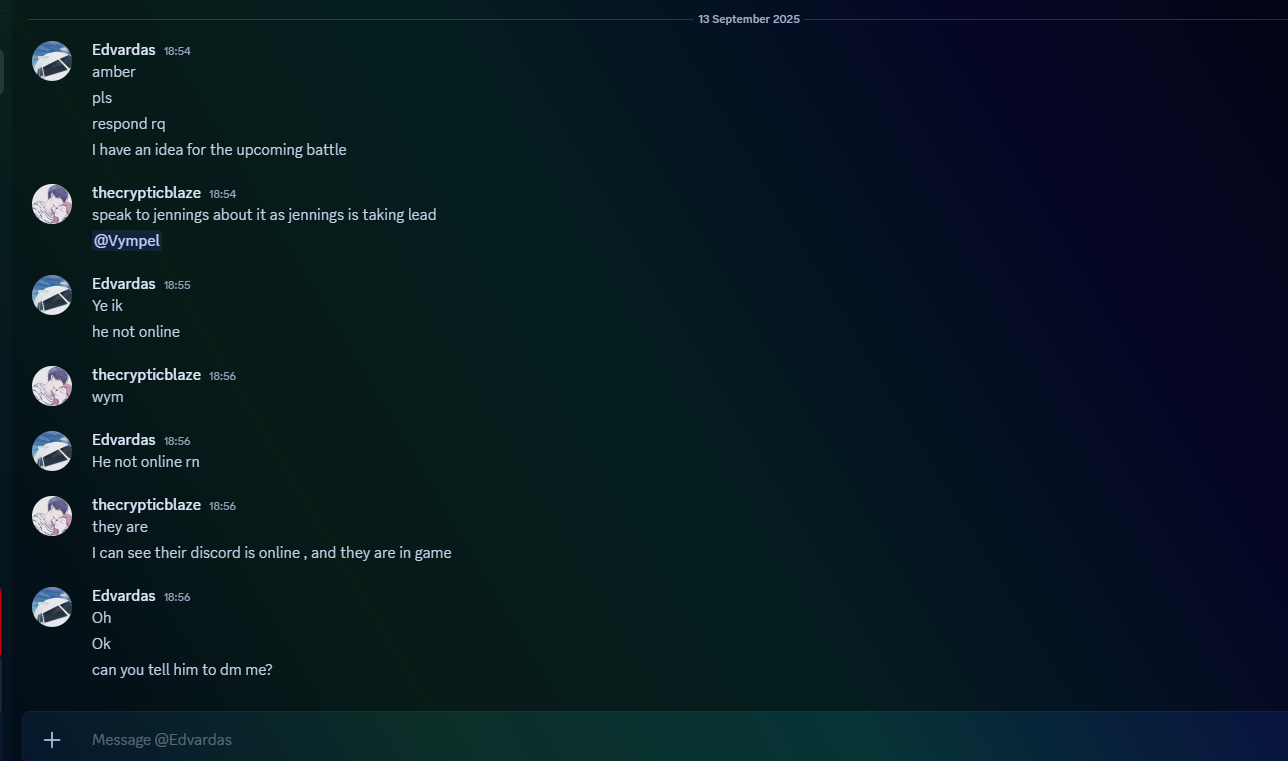Click the Edvardas username above "amber"
This screenshot has width=1288, height=761.
[x=123, y=50]
